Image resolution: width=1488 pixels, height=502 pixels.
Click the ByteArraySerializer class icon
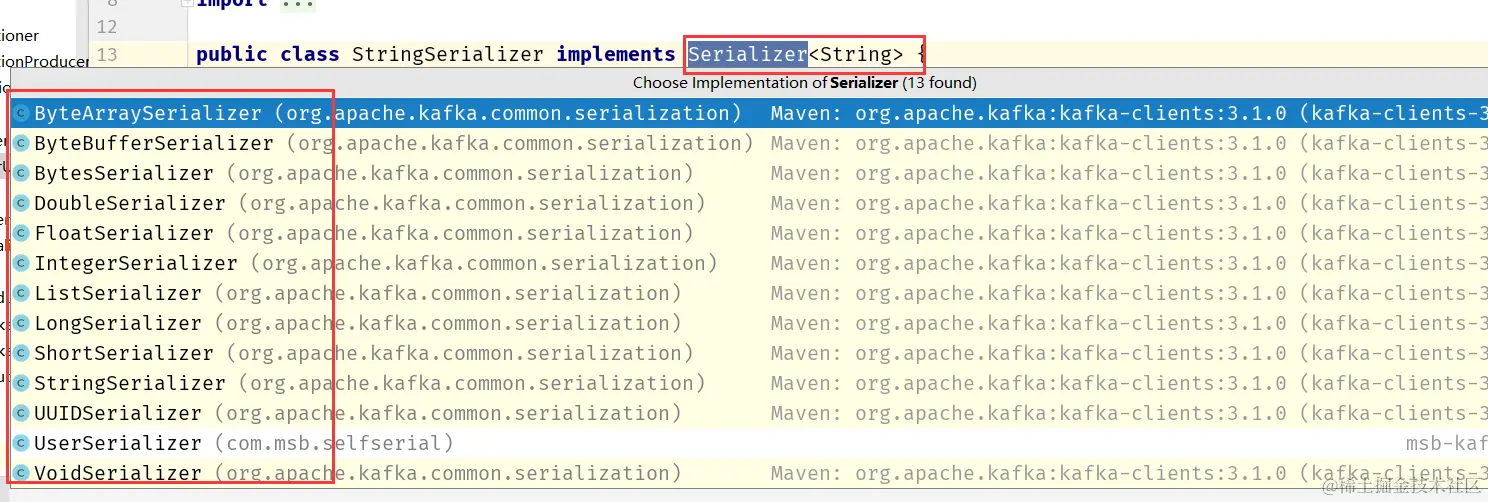(x=21, y=113)
